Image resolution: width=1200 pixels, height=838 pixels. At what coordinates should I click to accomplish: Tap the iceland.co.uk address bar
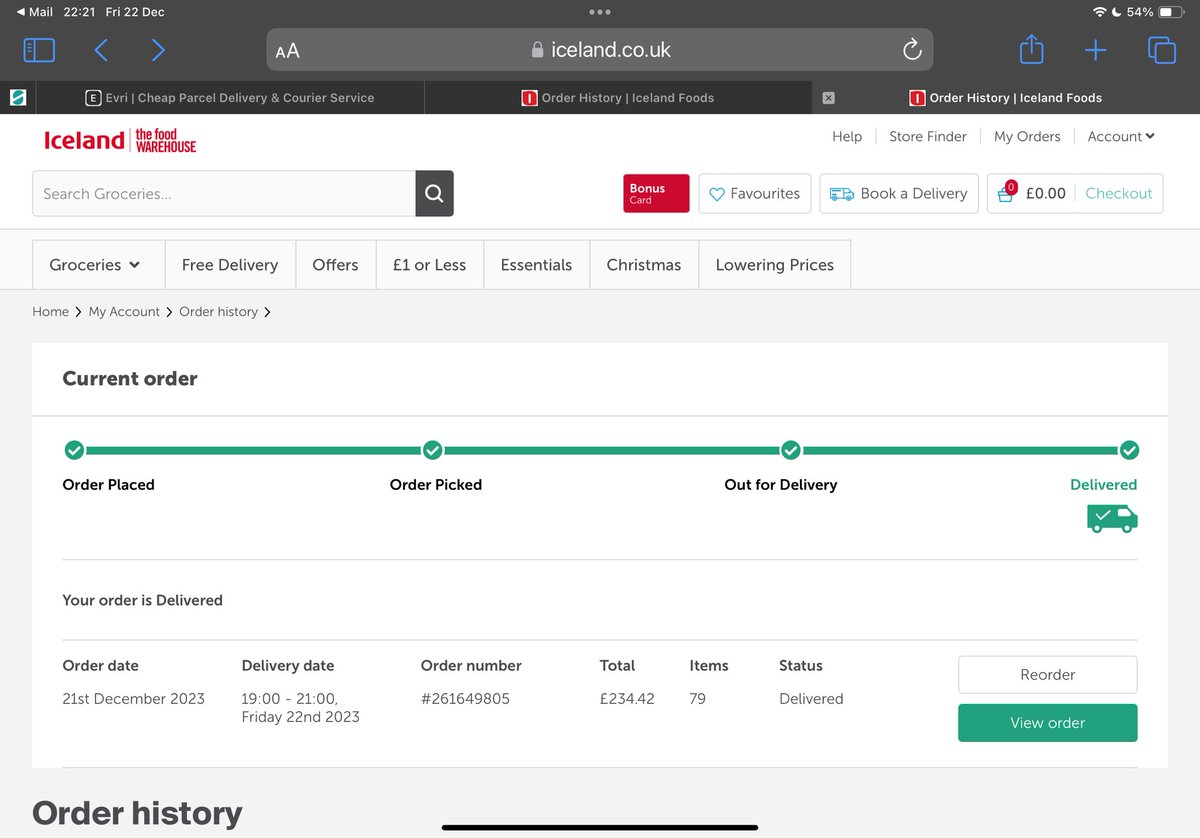[600, 50]
